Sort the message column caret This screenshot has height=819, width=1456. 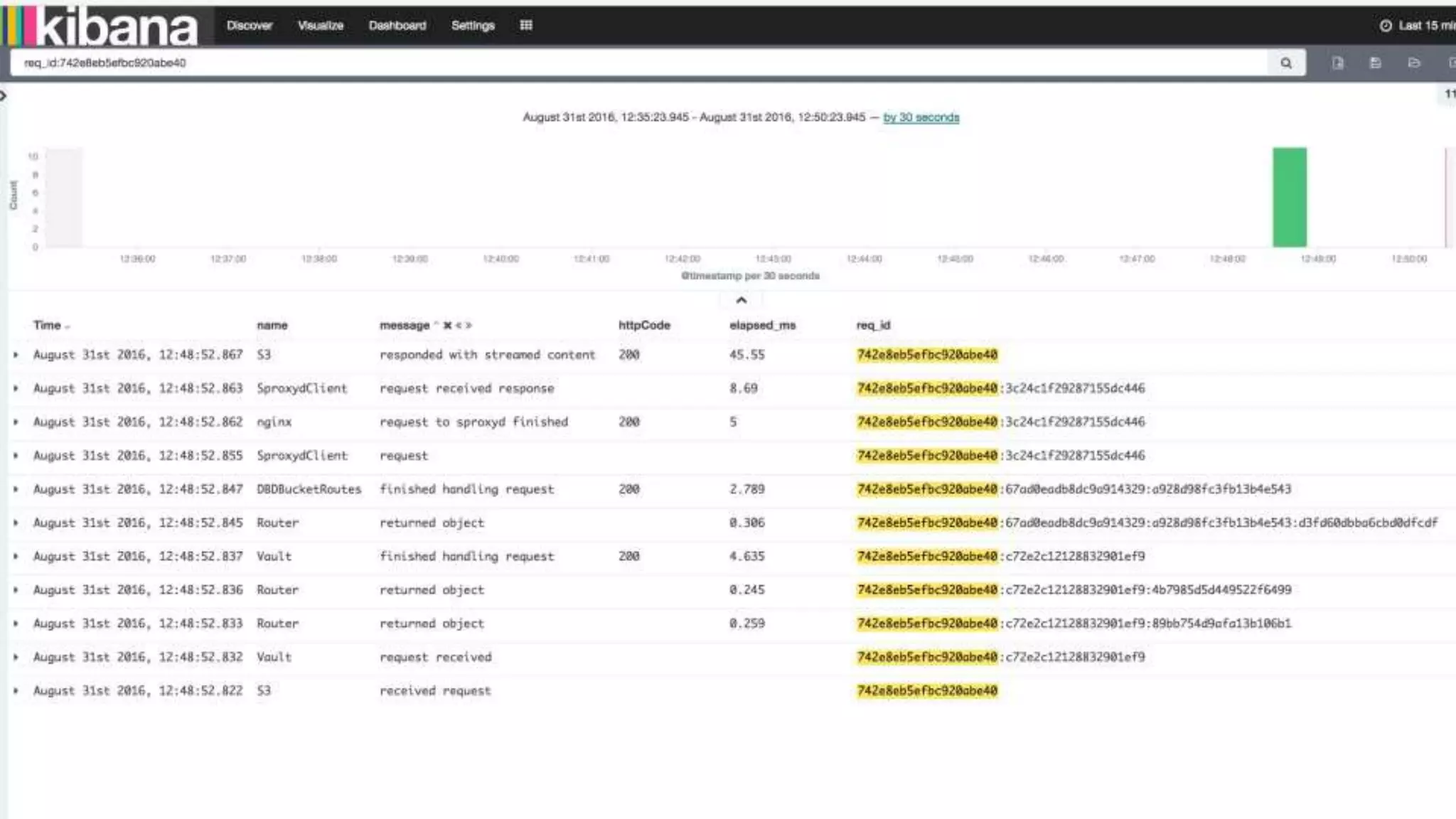[x=436, y=325]
